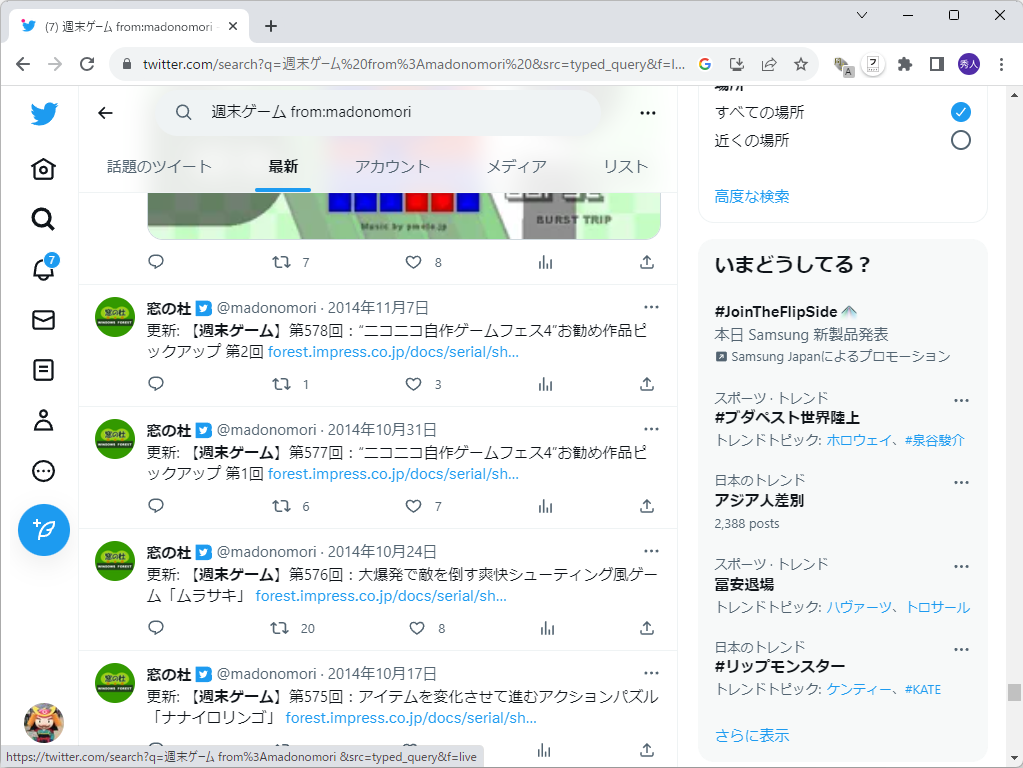View analytics for the 第576回 tweet
Viewport: 1023px width, 768px height.
pos(545,628)
